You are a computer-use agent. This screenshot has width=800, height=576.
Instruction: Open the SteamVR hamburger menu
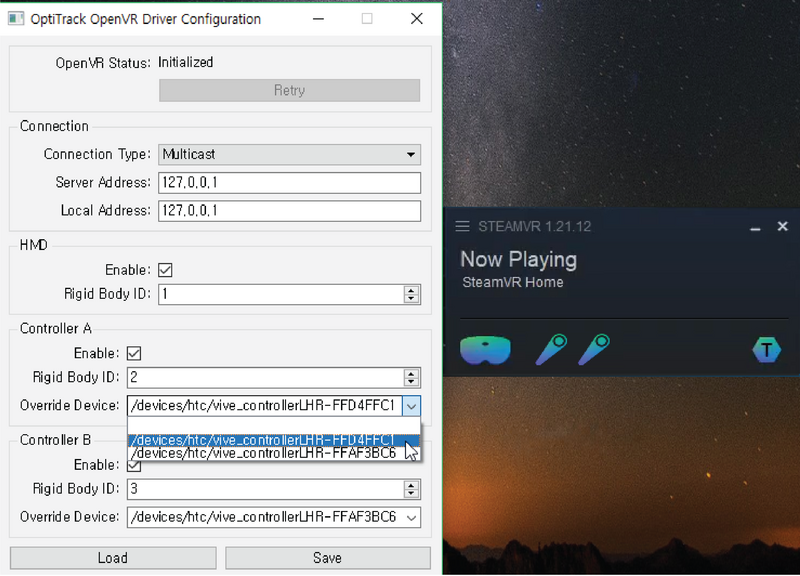pos(462,226)
